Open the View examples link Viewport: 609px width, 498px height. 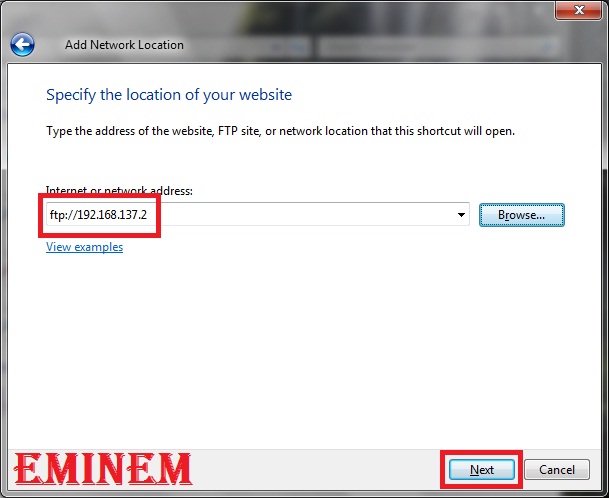(x=84, y=247)
